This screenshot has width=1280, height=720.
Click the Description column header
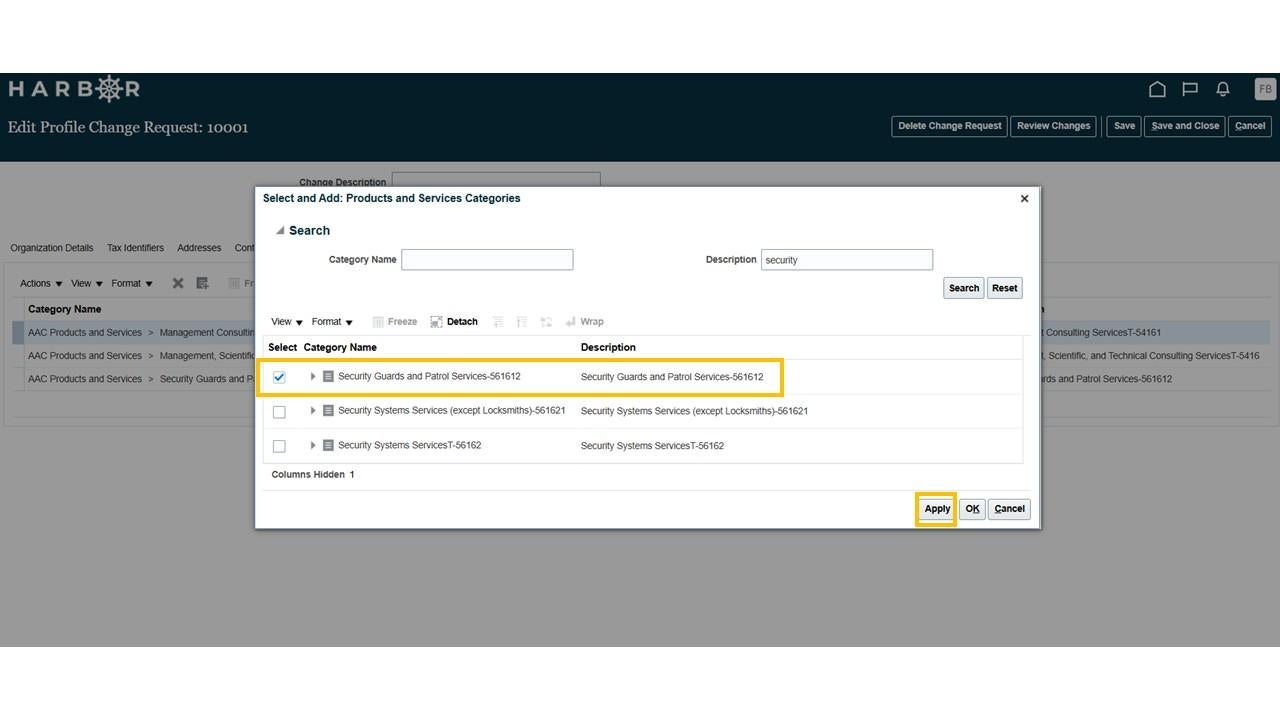[608, 348]
